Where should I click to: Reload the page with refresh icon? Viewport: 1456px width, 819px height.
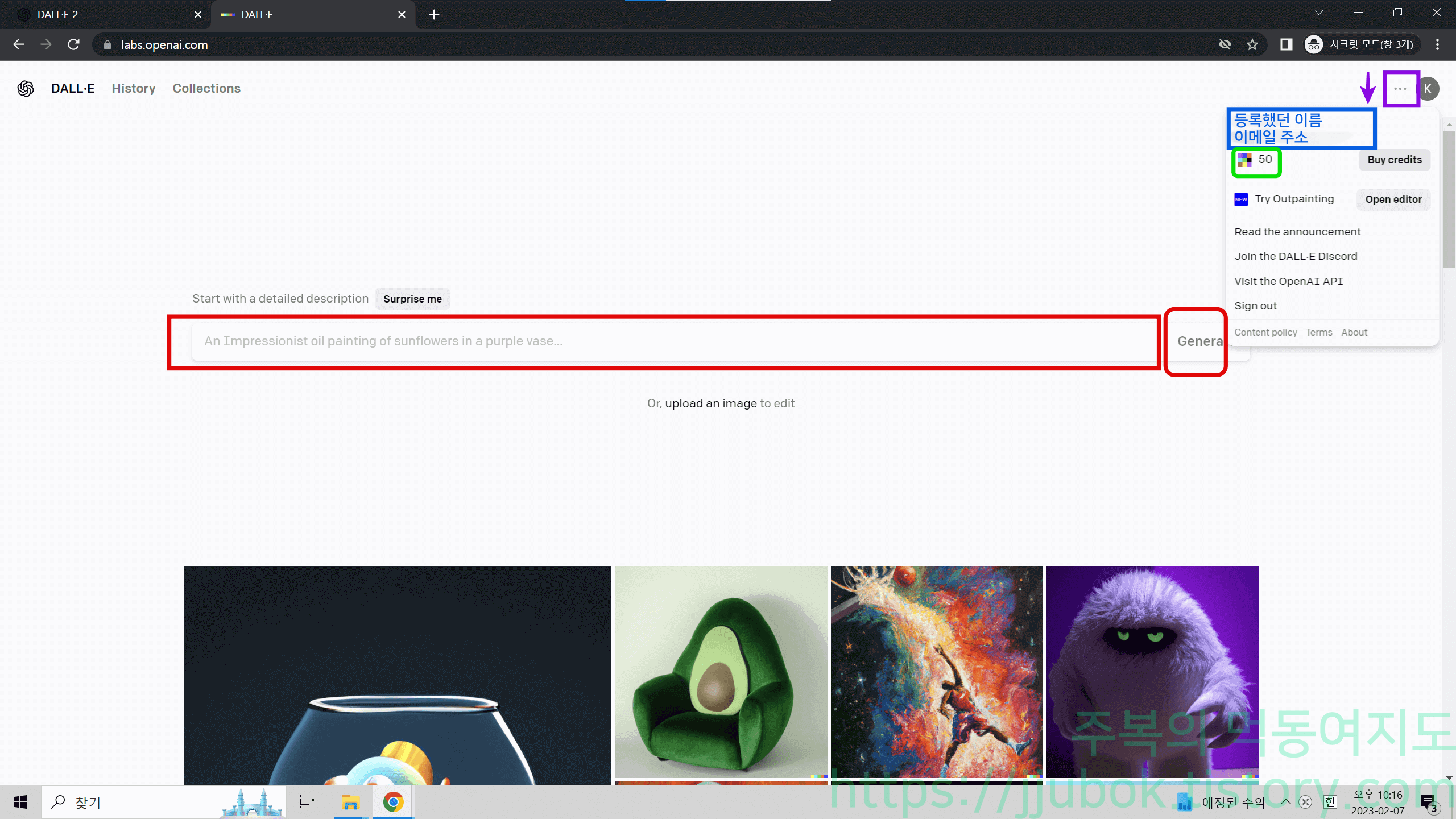(73, 44)
